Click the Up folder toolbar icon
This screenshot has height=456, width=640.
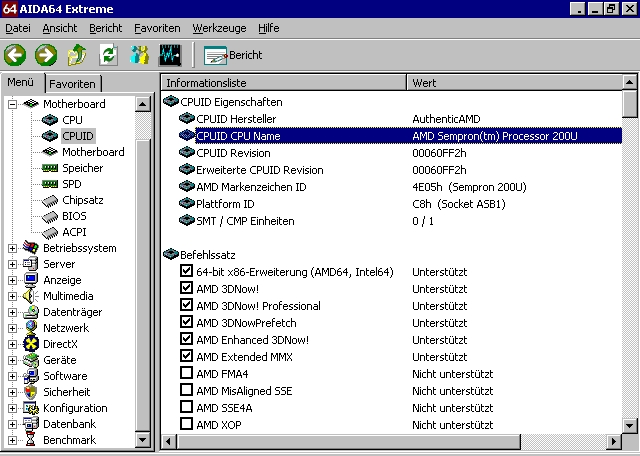77,55
